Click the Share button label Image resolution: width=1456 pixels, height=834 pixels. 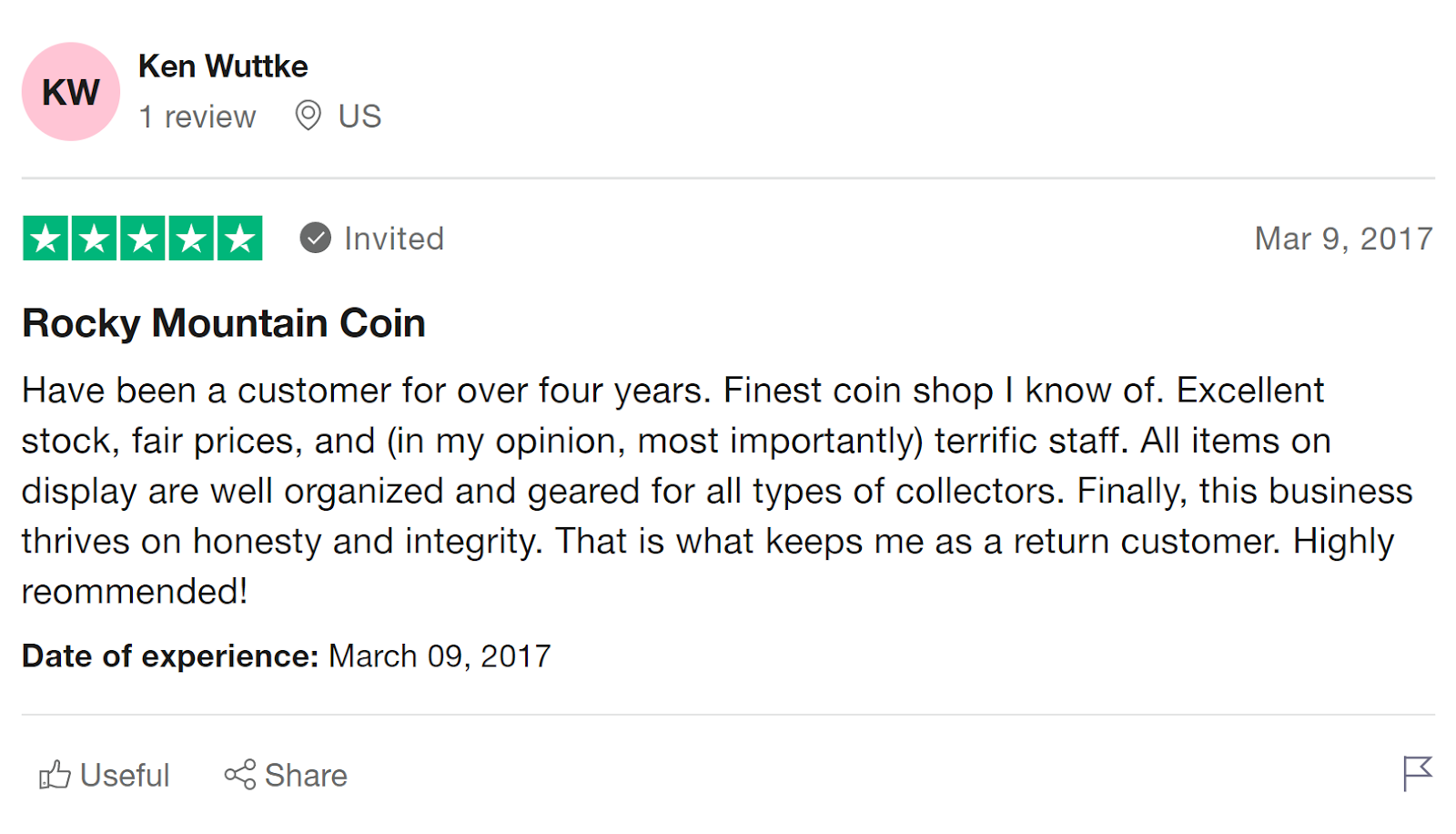click(306, 776)
